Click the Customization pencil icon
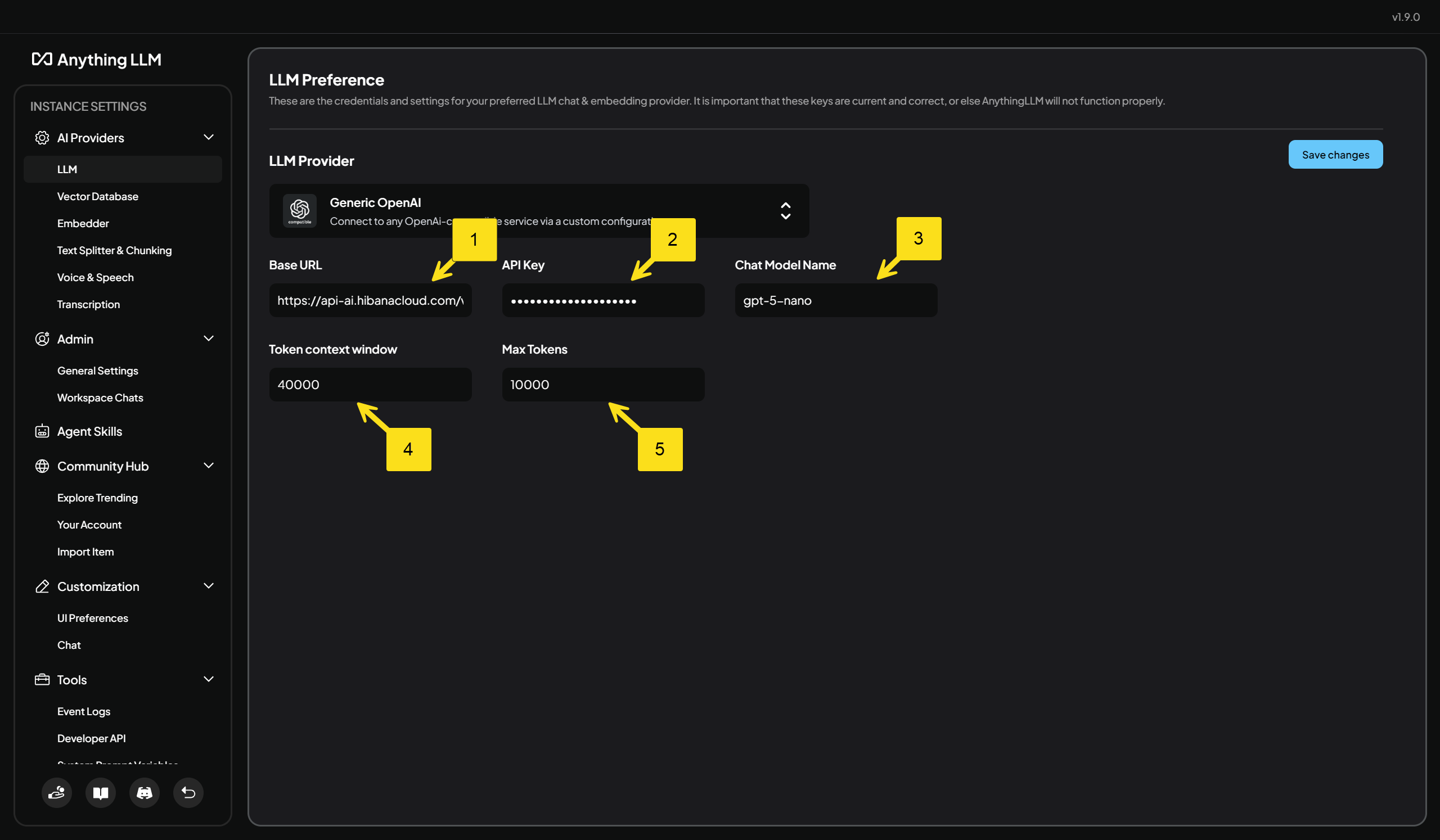 click(x=42, y=586)
